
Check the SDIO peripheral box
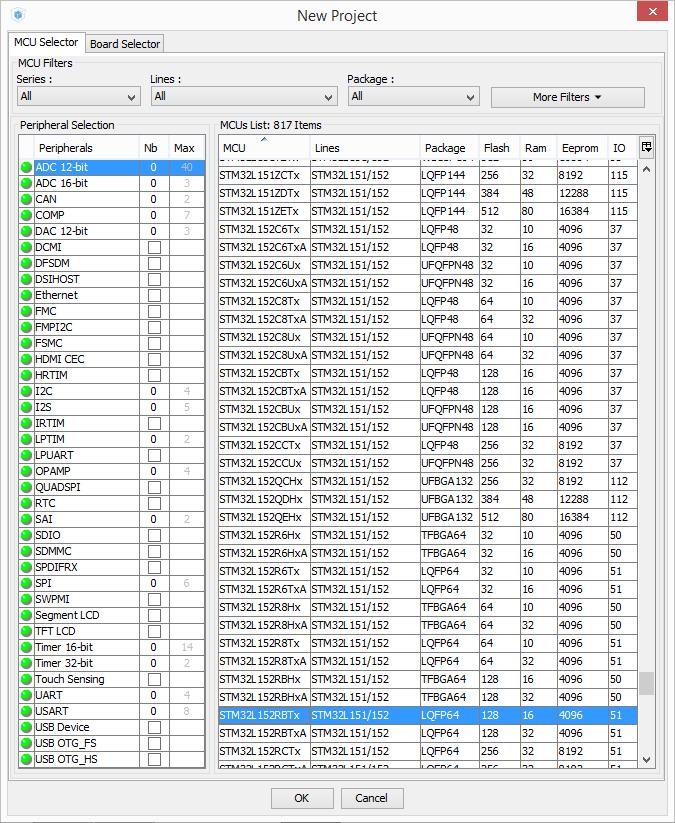point(154,536)
